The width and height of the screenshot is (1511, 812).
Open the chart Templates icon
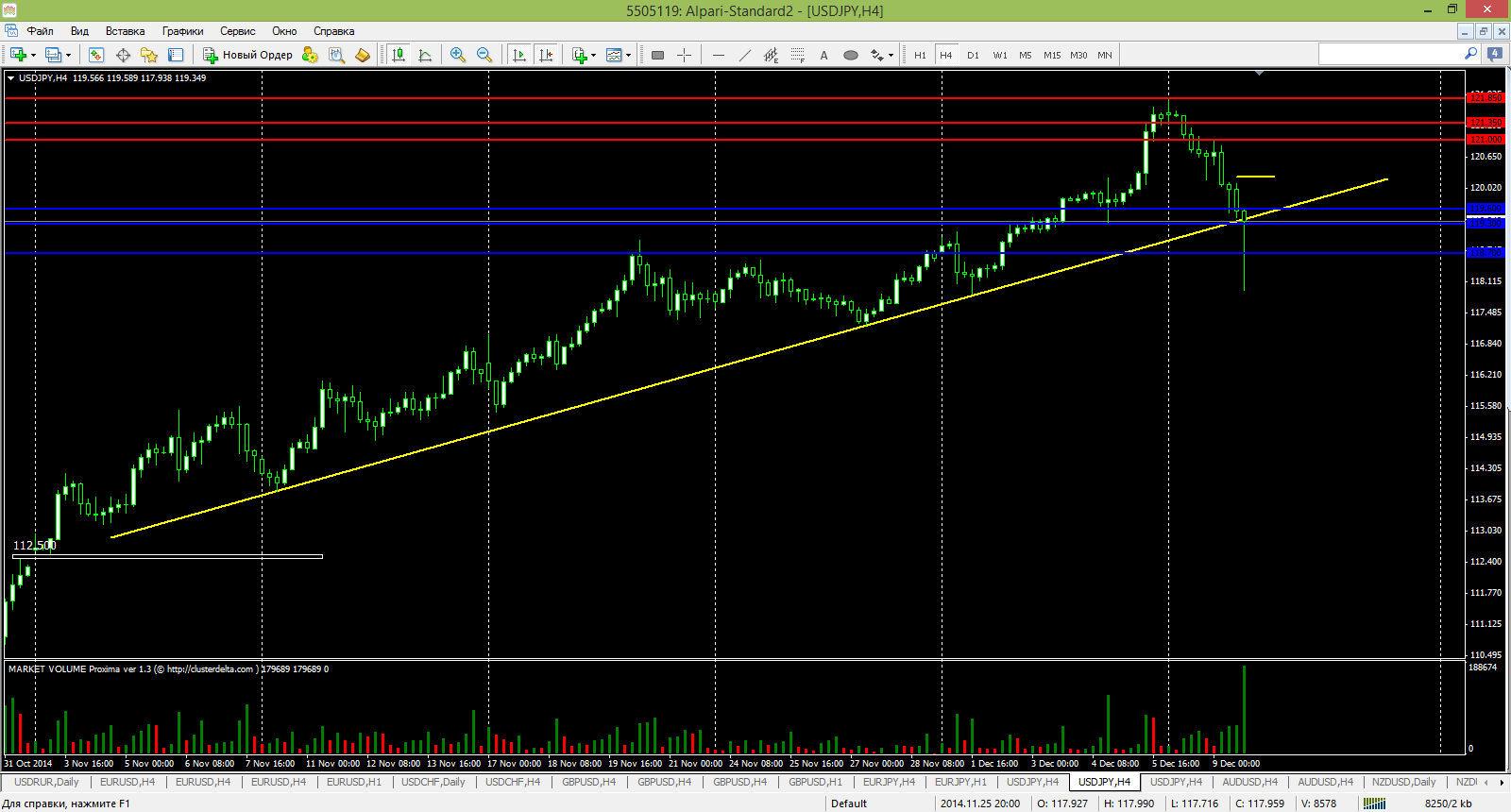click(x=615, y=55)
